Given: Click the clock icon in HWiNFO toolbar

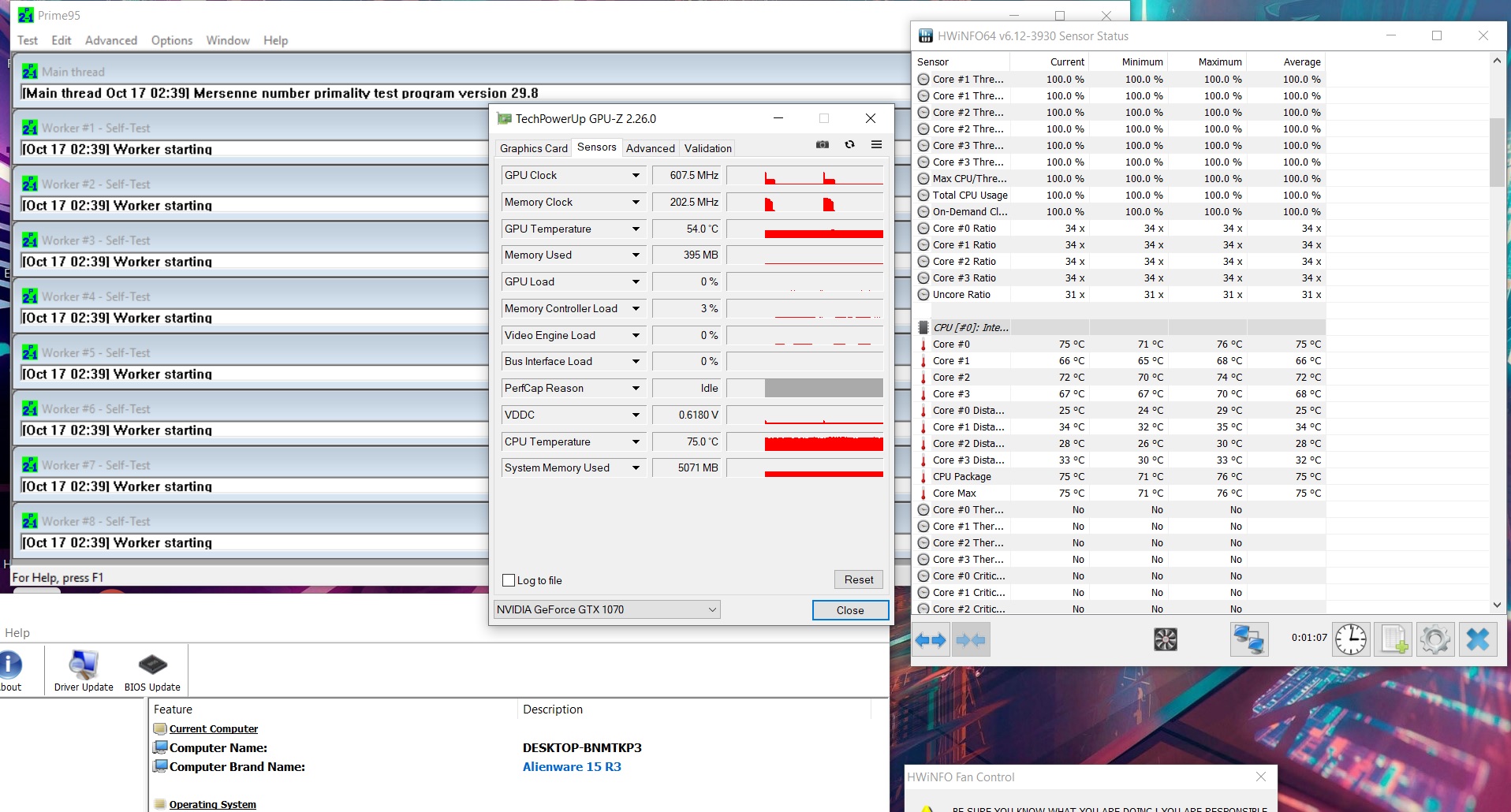Looking at the screenshot, I should coord(1351,639).
